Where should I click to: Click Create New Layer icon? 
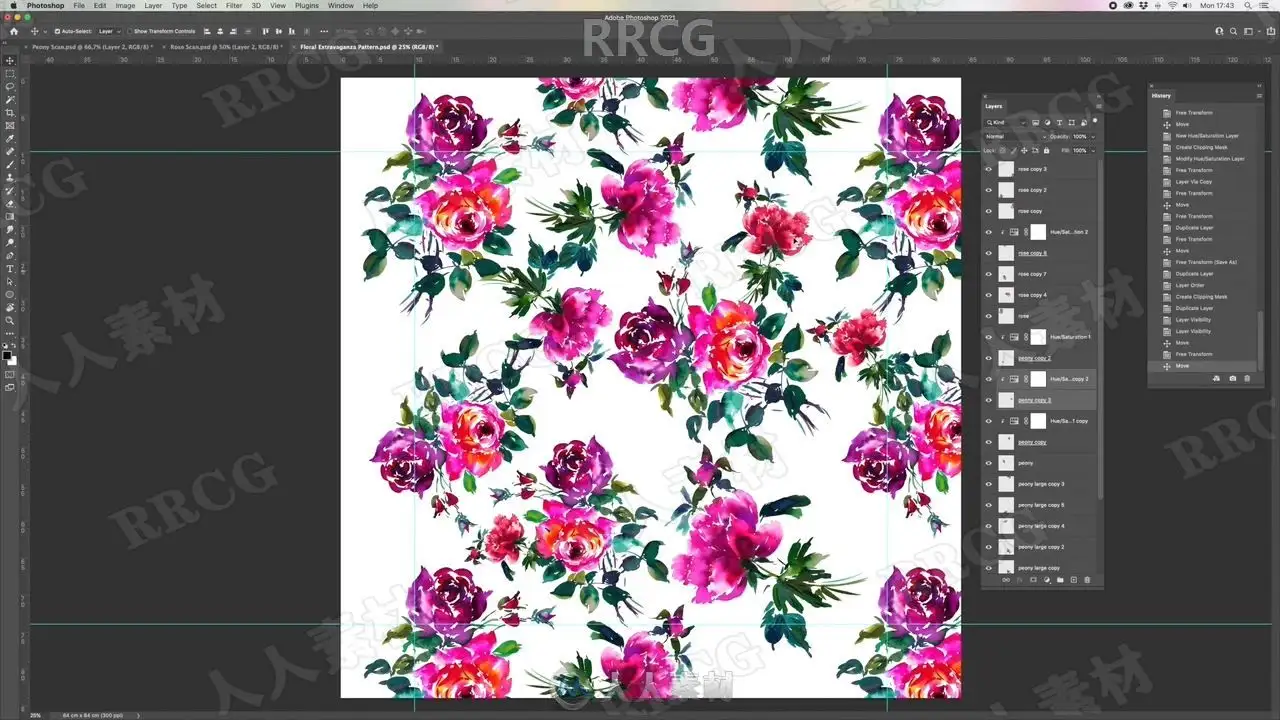point(1073,580)
